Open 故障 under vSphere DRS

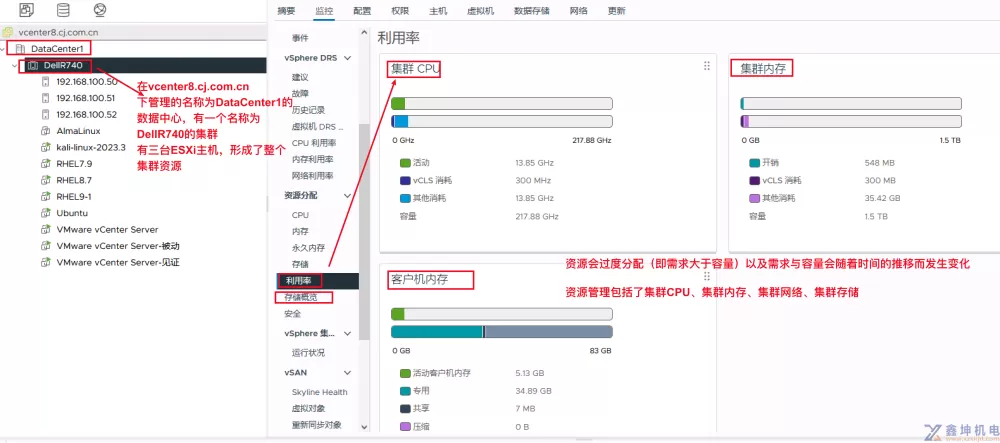[x=300, y=94]
